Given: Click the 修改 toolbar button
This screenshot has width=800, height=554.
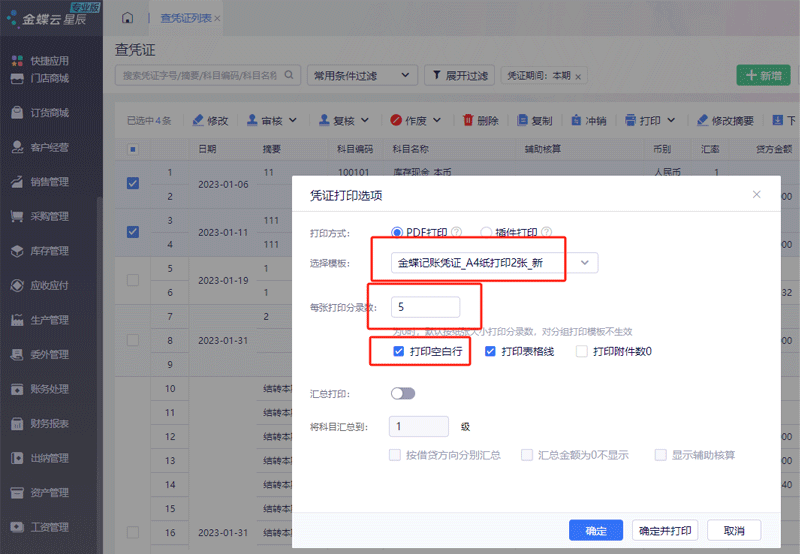Looking at the screenshot, I should click(x=210, y=120).
